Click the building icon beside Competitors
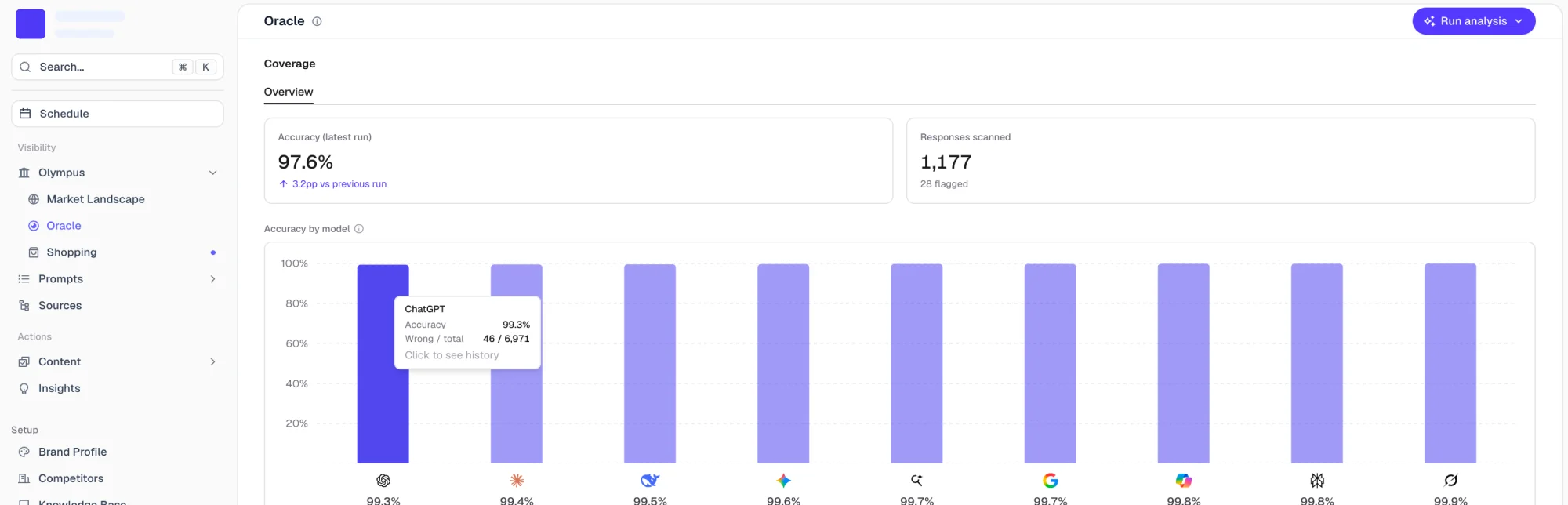The width and height of the screenshot is (1568, 505). [24, 478]
